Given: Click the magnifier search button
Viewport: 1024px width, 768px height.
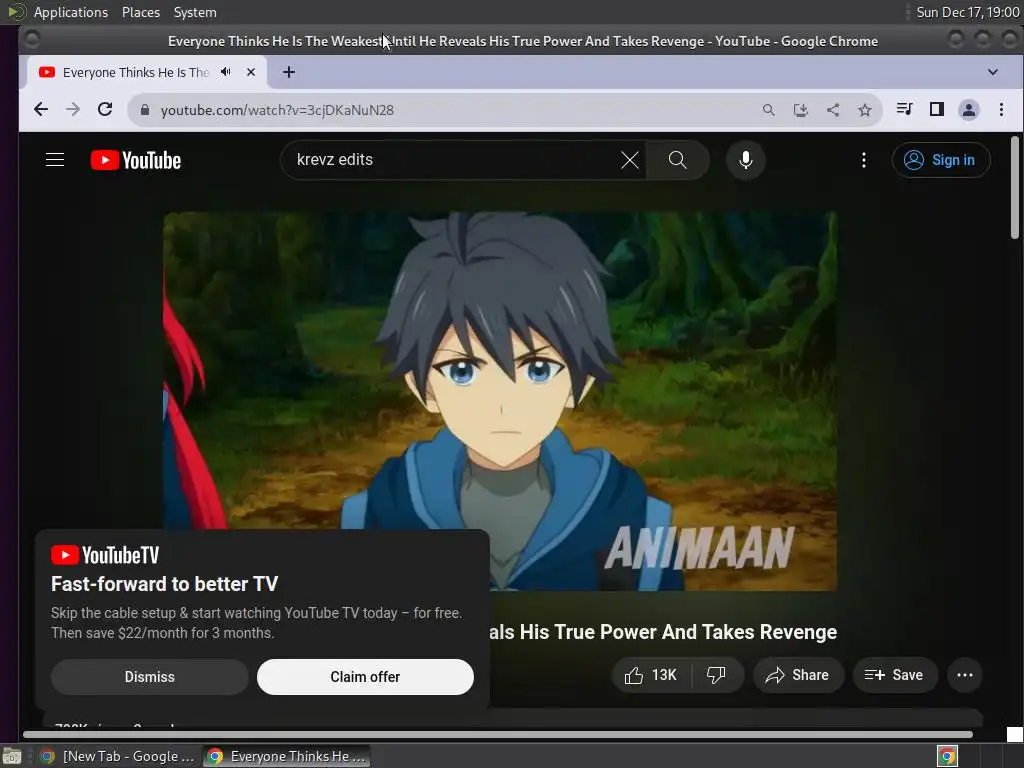Looking at the screenshot, I should [x=678, y=160].
